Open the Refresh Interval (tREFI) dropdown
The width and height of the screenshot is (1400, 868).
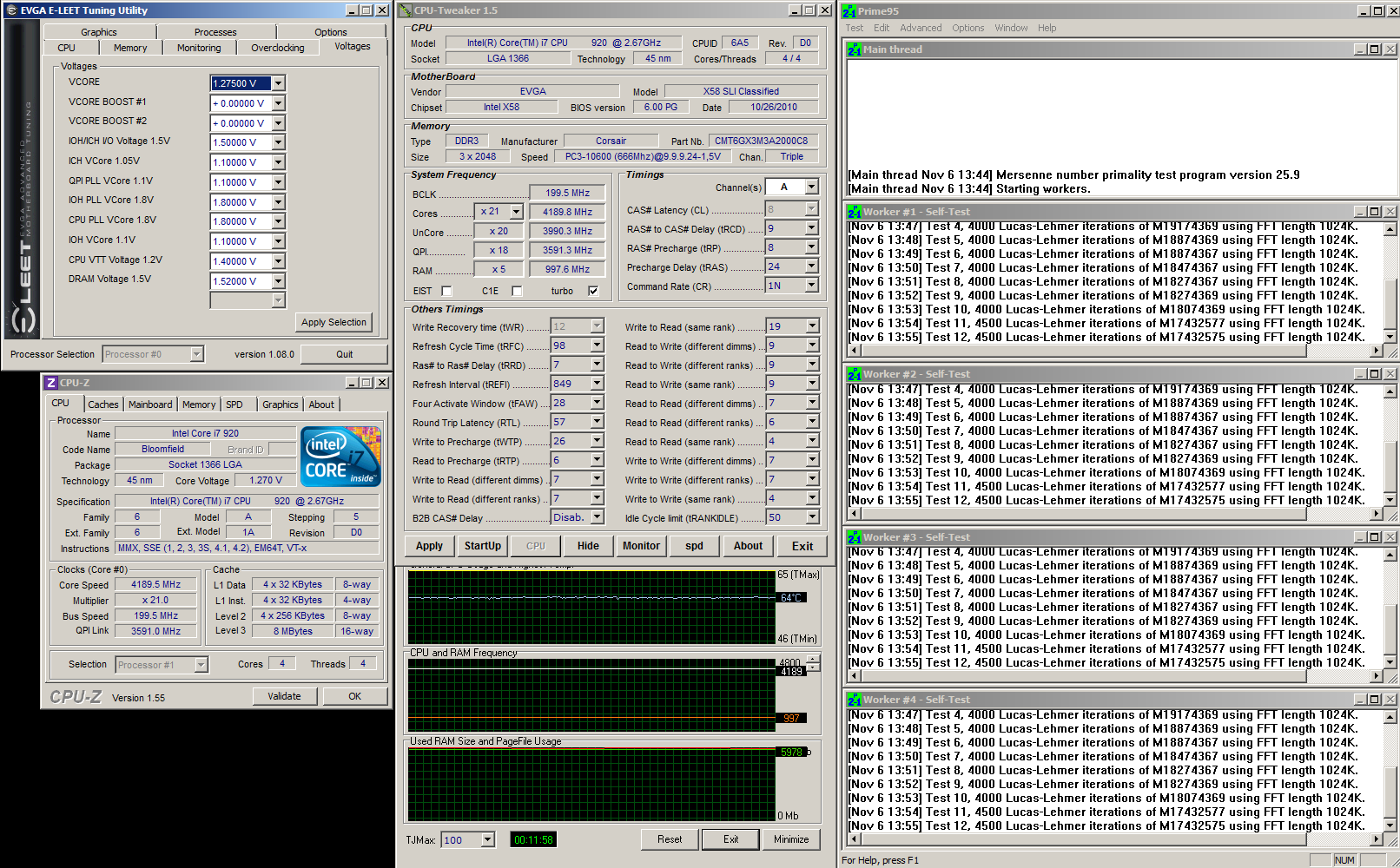pyautogui.click(x=597, y=384)
